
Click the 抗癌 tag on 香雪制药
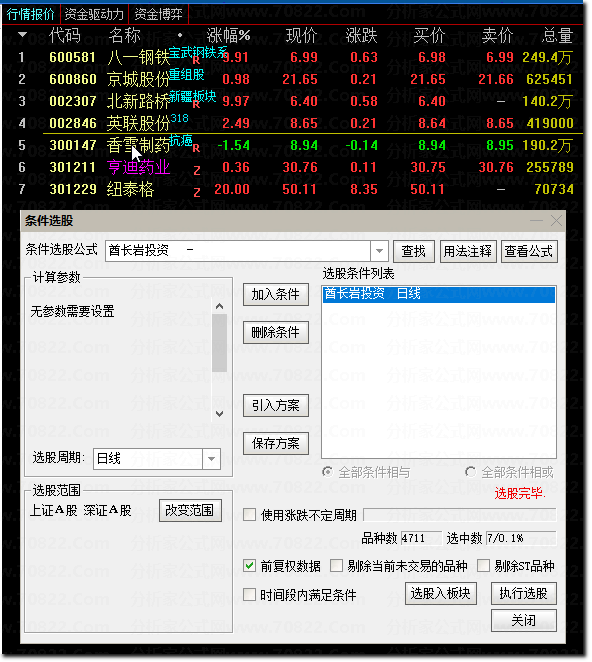coord(181,140)
